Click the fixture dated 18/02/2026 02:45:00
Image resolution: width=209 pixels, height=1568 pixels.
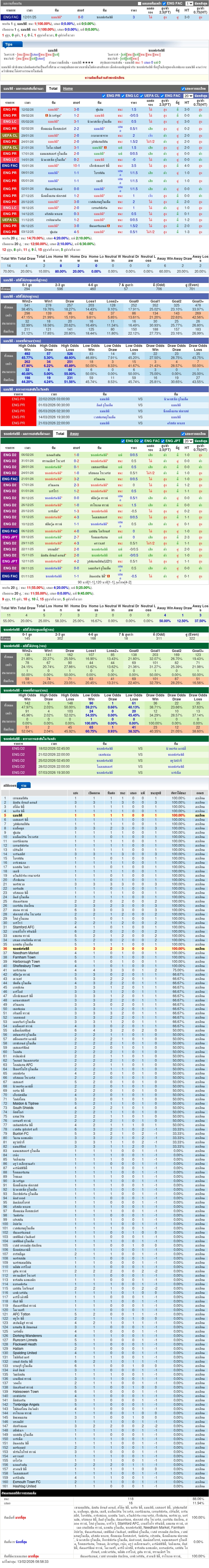(104, 749)
